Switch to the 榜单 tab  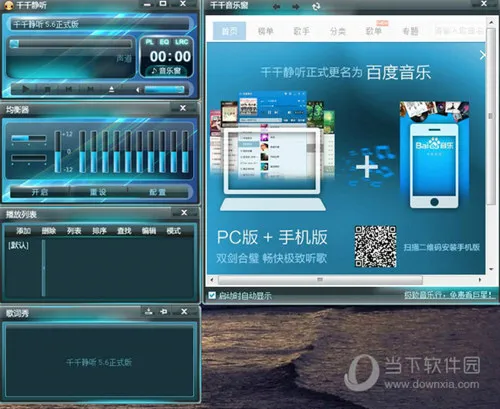266,31
